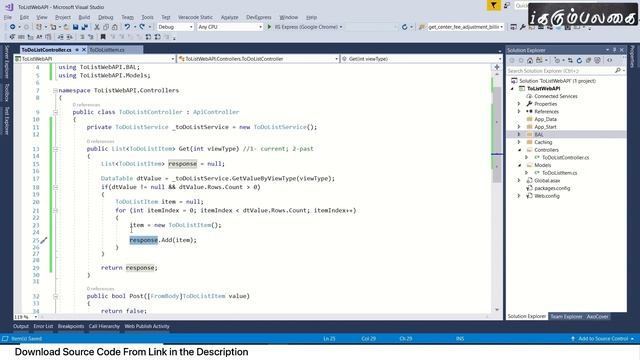Click the Cut scissors icon
The height and width of the screenshot is (360, 640).
(x=97, y=27)
